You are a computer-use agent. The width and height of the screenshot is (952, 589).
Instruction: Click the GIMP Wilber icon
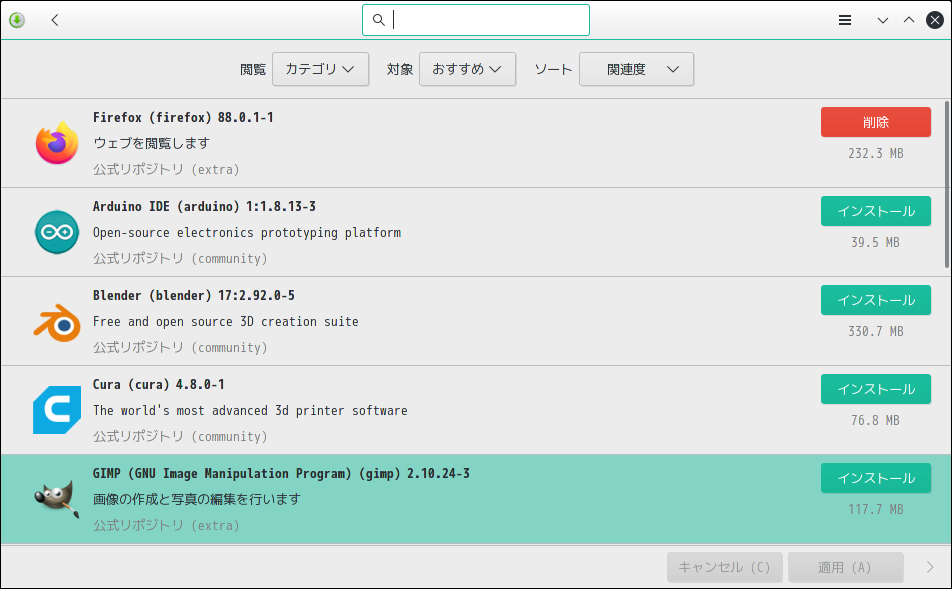click(x=57, y=499)
